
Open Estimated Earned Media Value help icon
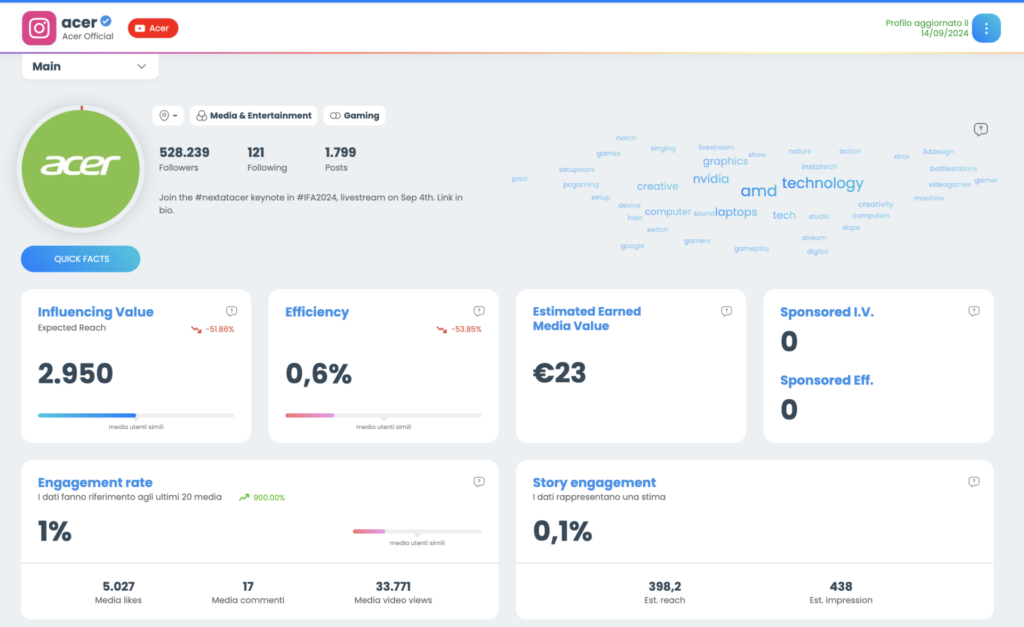point(726,311)
